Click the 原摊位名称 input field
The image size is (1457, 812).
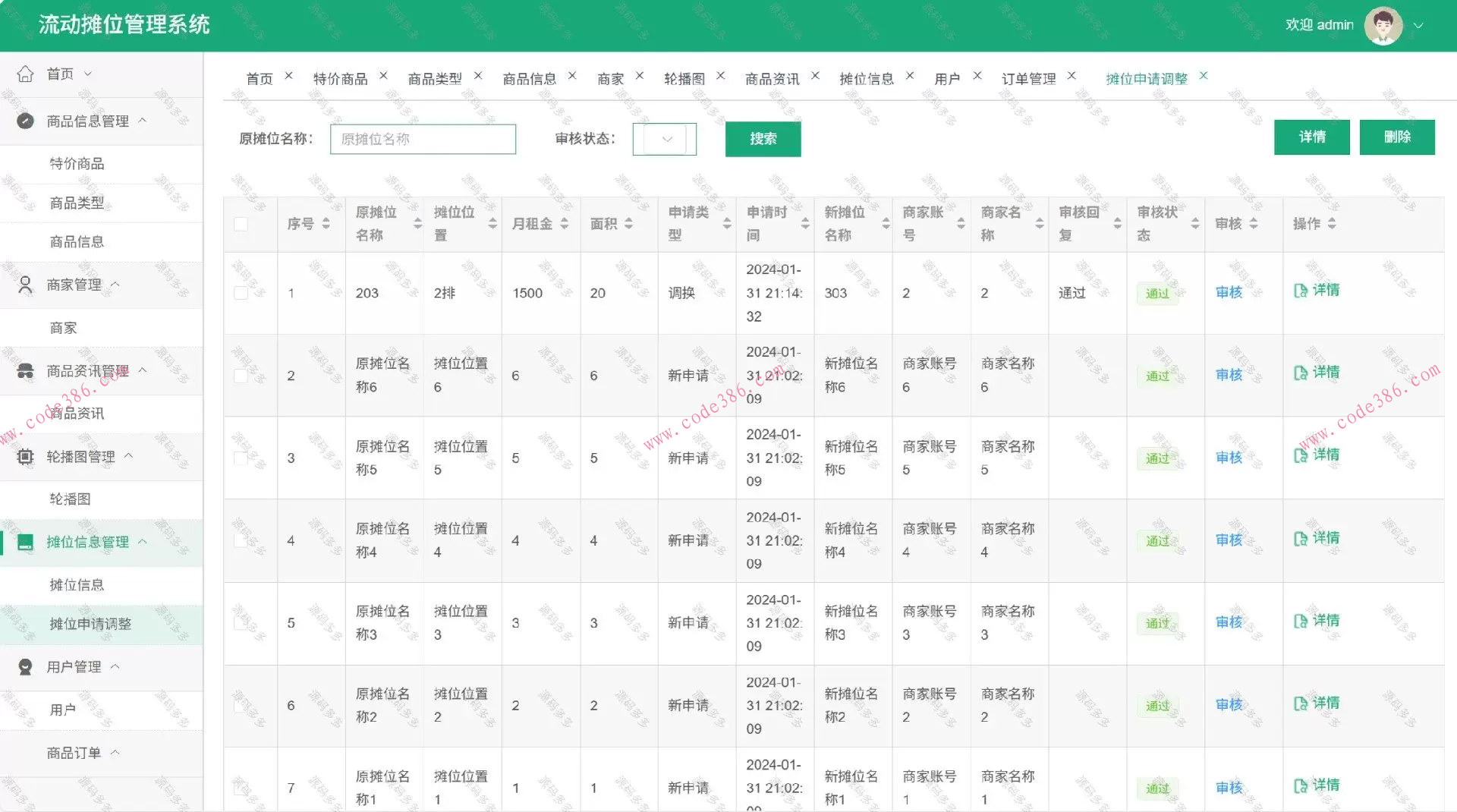coord(422,139)
